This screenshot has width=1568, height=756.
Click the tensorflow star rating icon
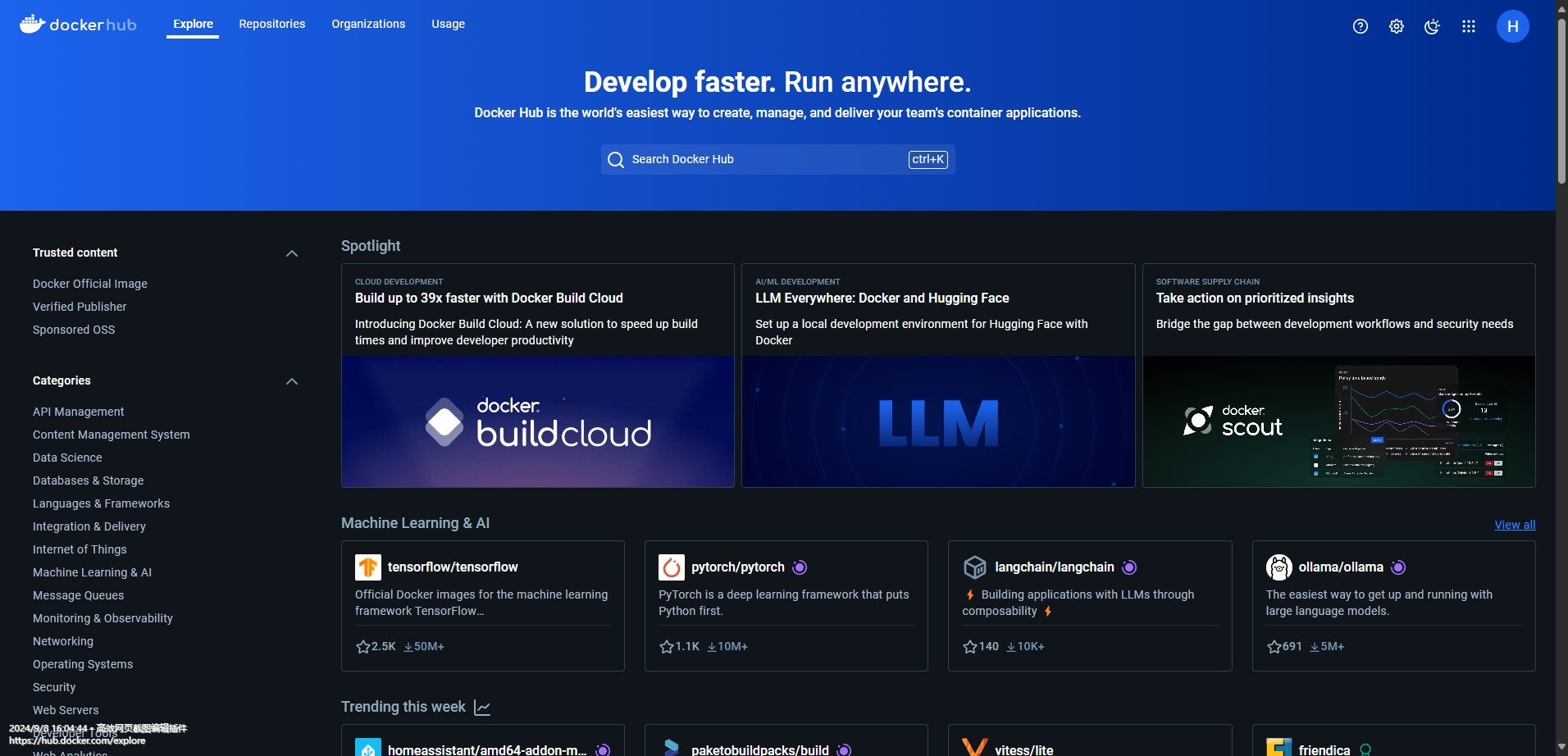[x=363, y=647]
